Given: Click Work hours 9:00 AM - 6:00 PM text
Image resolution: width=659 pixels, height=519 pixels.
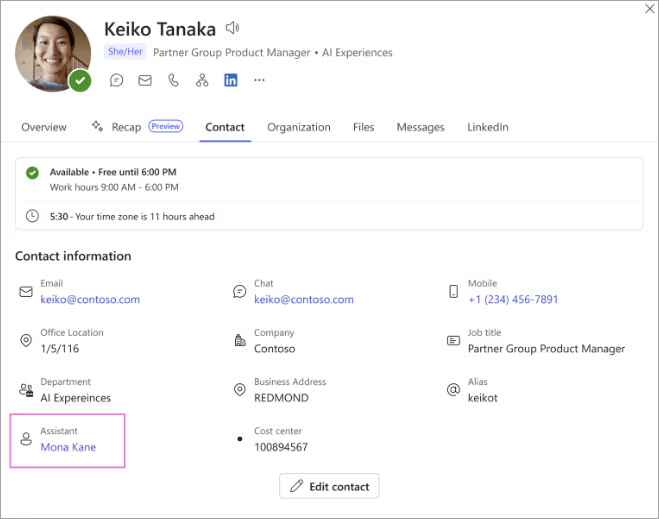Looking at the screenshot, I should pyautogui.click(x=114, y=187).
